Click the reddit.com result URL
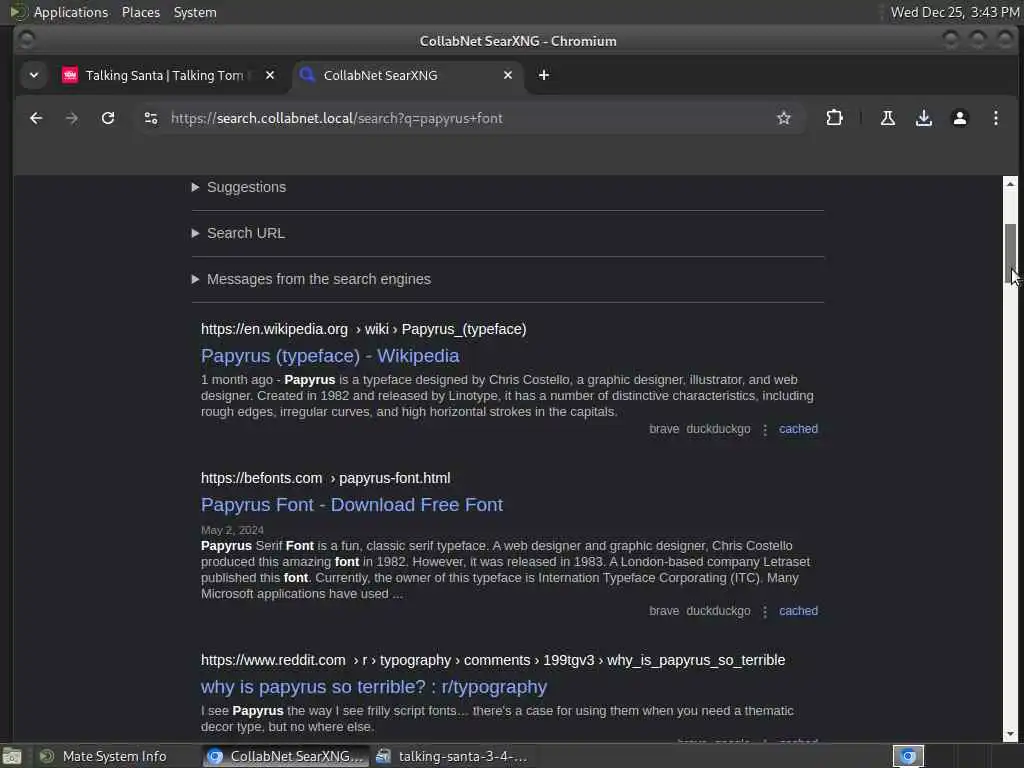The width and height of the screenshot is (1024, 768). pos(493,660)
